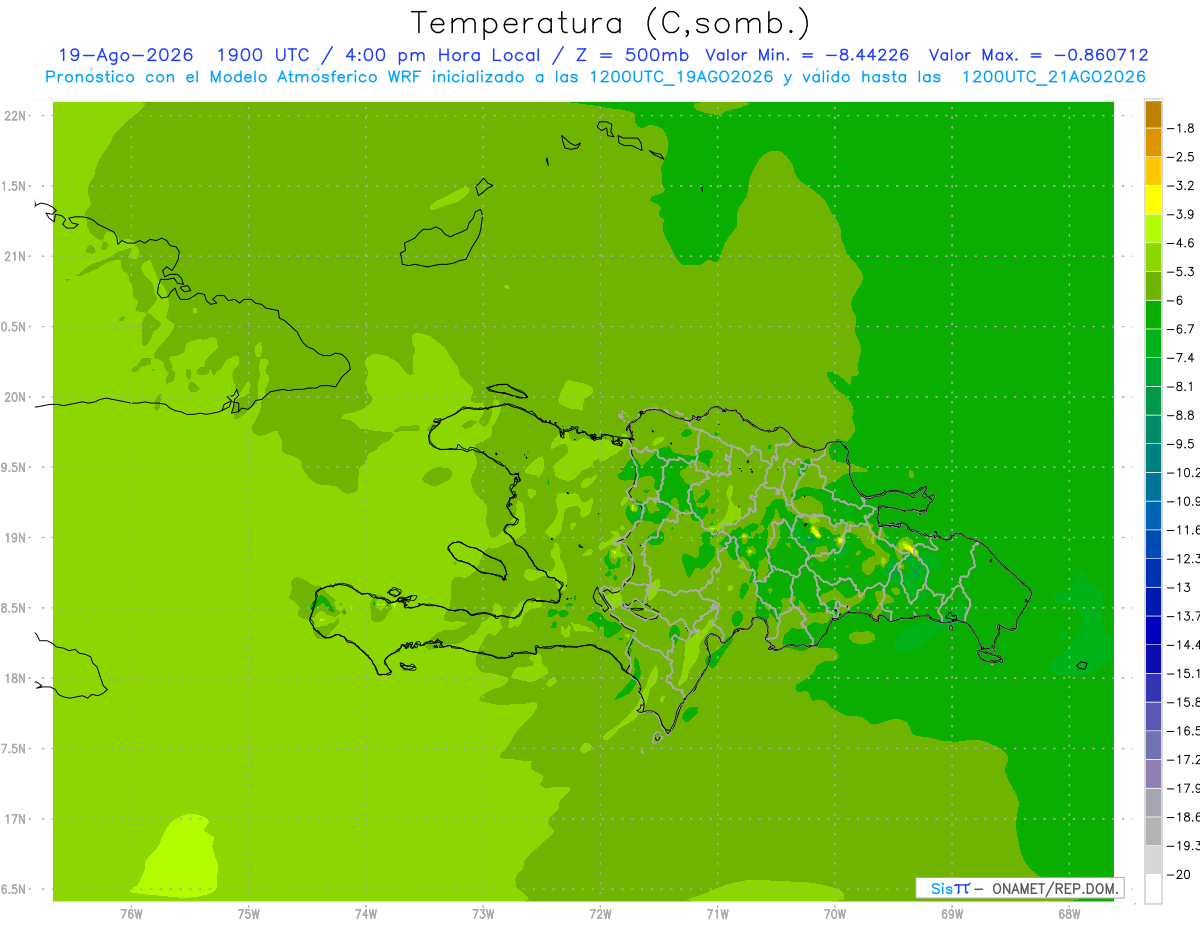
Task: Click the '21N' latitude axis label
Action: [15, 256]
